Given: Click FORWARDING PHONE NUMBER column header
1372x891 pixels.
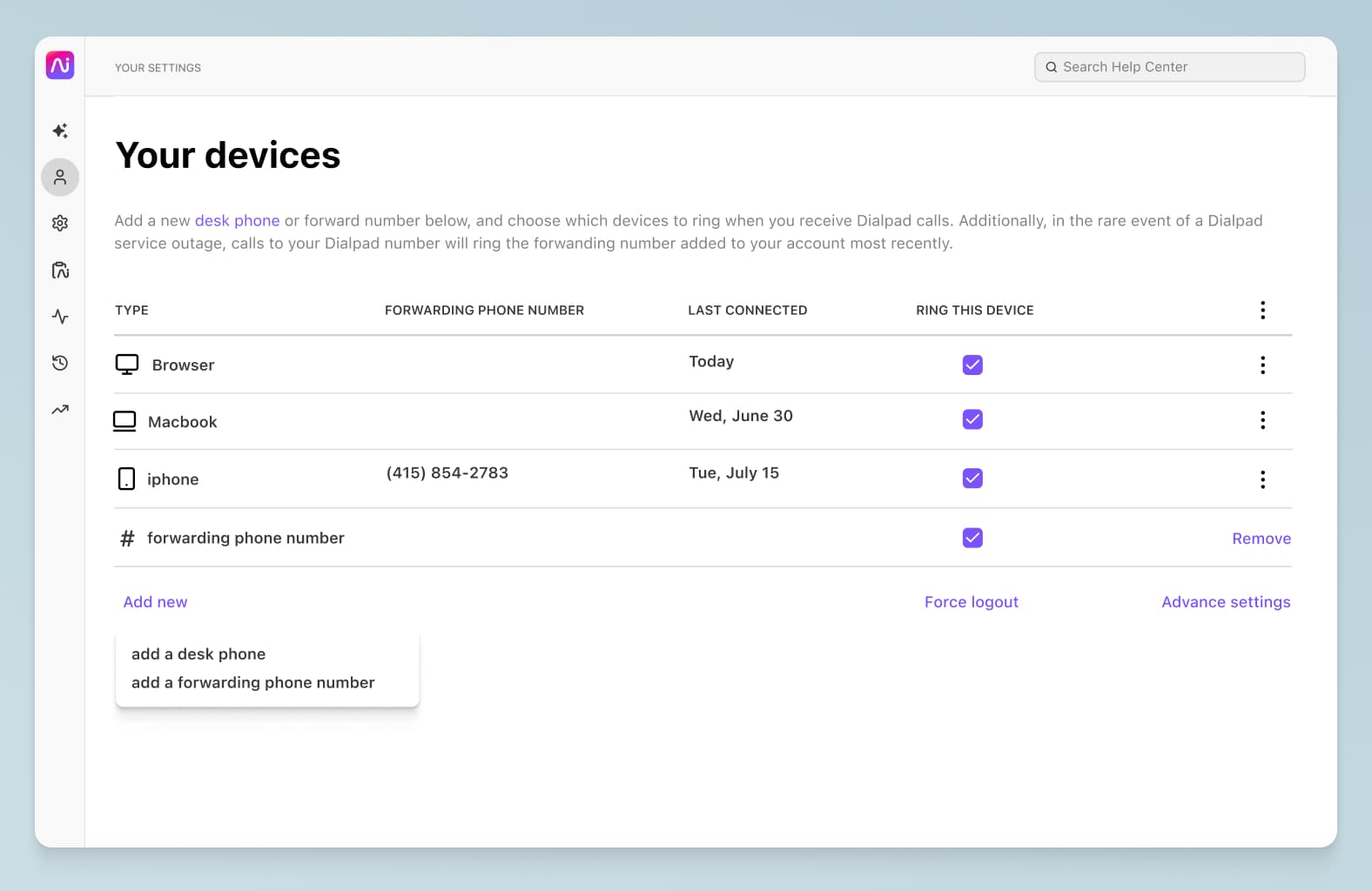Looking at the screenshot, I should 484,311.
